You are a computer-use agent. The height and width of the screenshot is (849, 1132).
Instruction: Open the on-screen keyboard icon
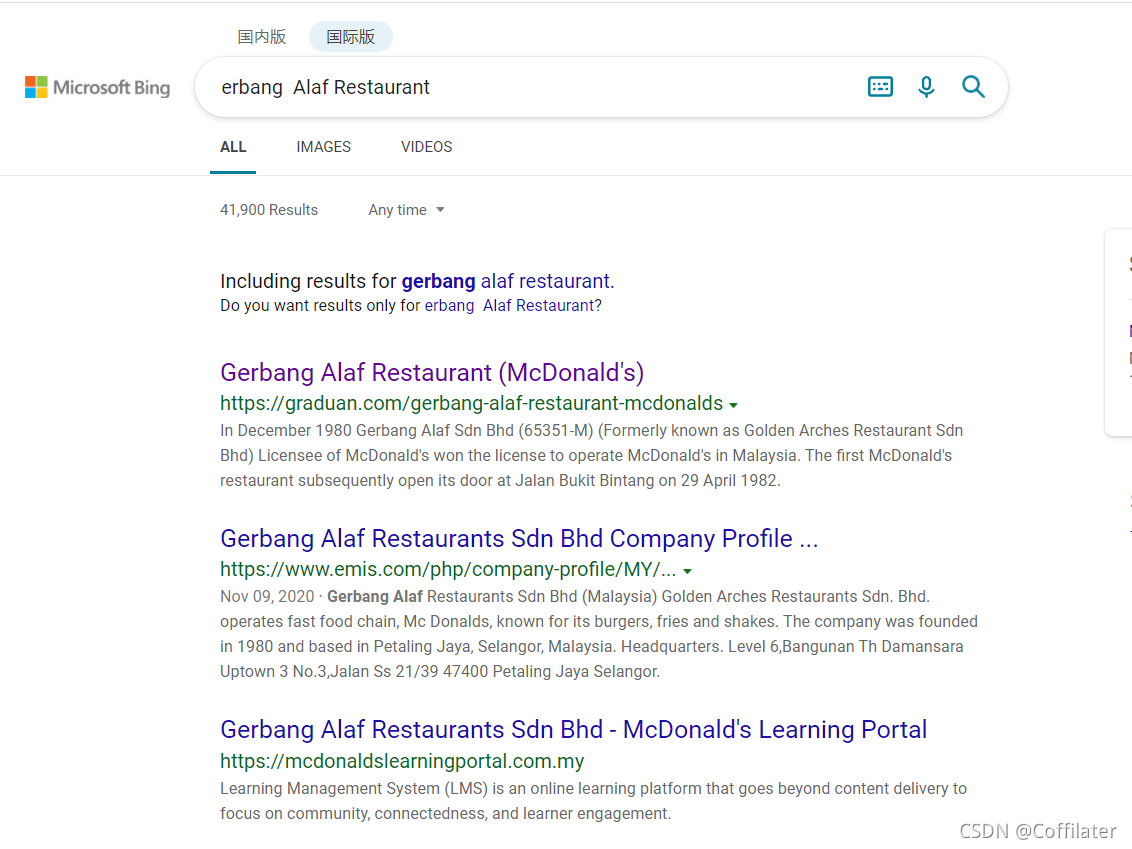tap(880, 87)
